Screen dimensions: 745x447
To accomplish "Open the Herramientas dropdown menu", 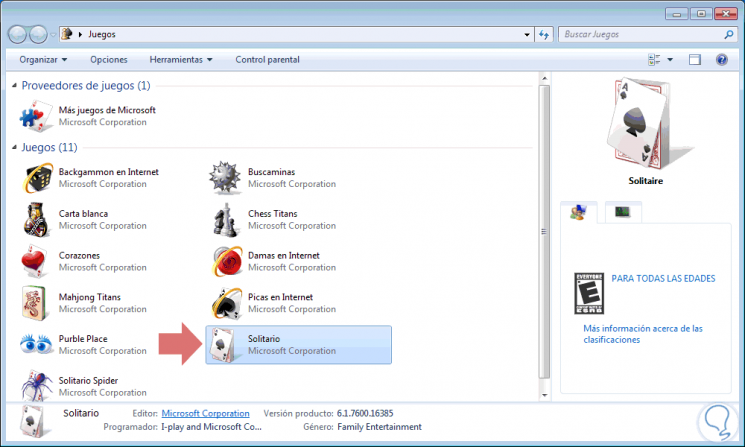I will [181, 59].
